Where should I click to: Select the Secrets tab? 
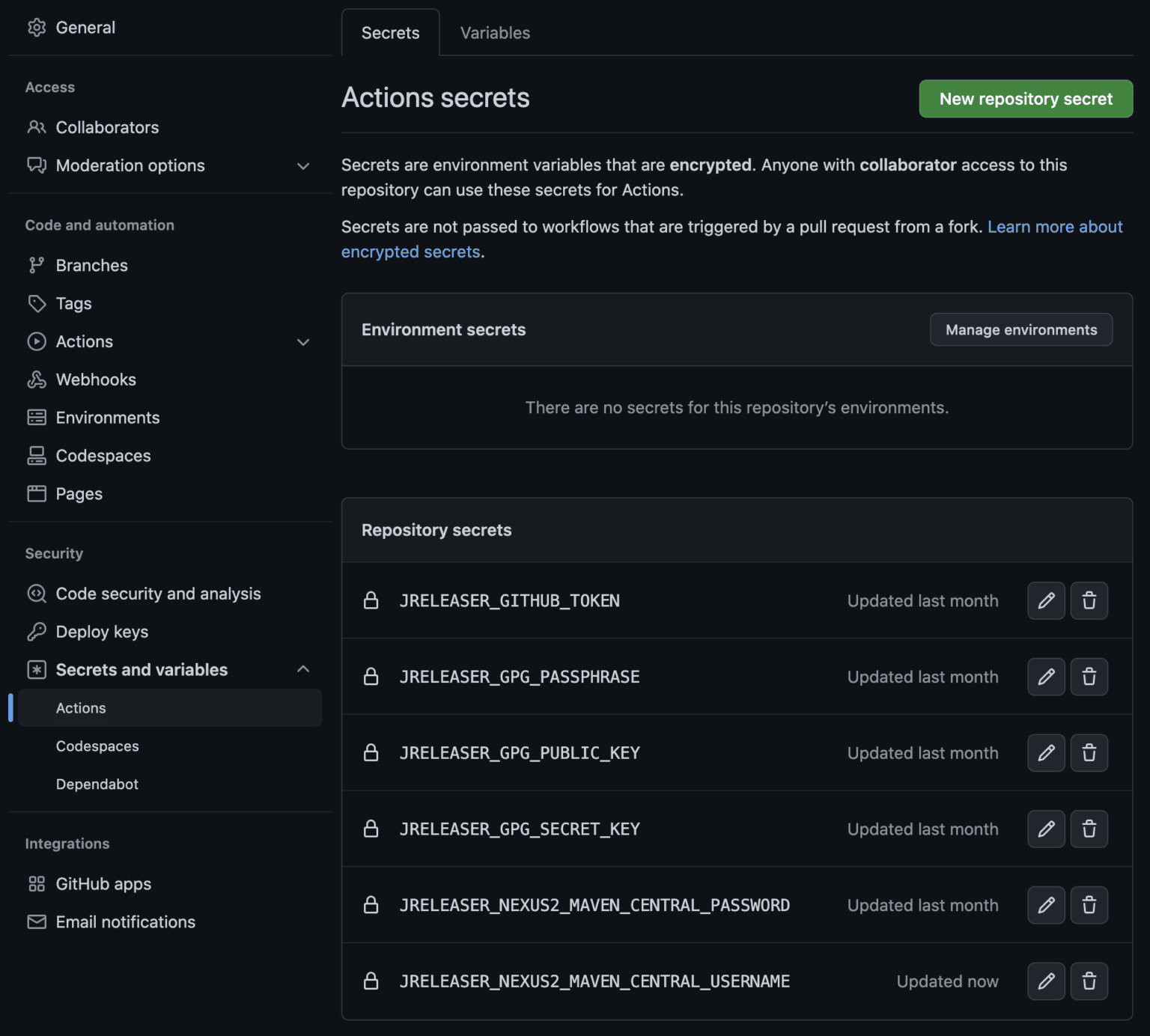[389, 33]
